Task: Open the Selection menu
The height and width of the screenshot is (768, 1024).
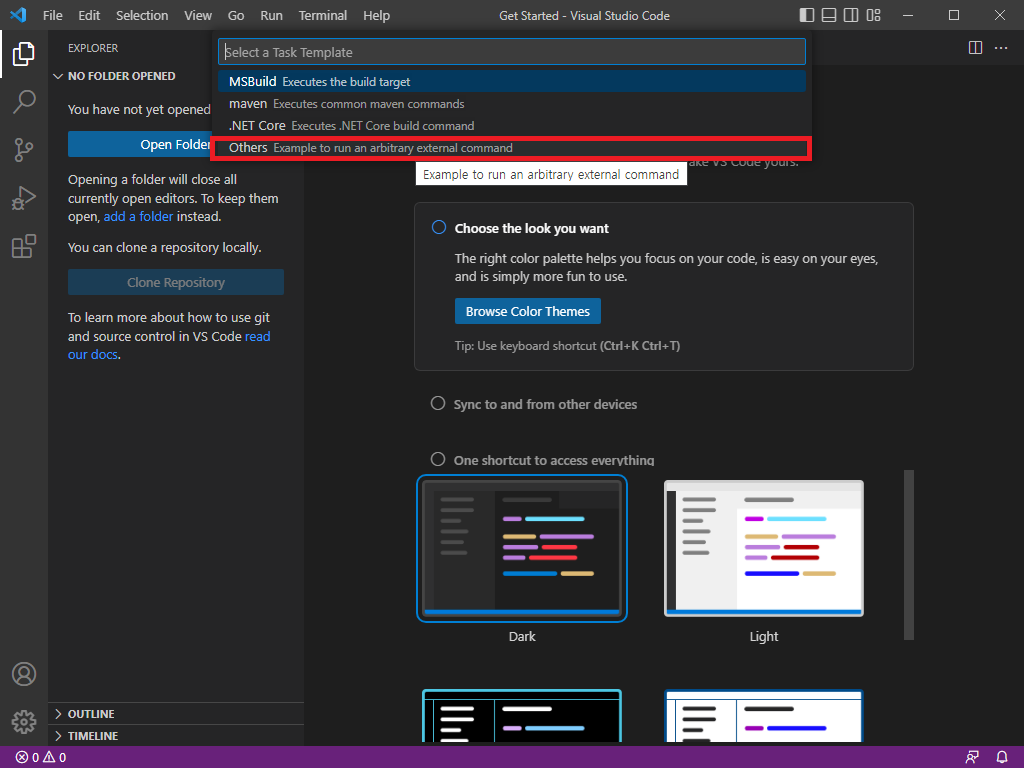Action: (142, 15)
